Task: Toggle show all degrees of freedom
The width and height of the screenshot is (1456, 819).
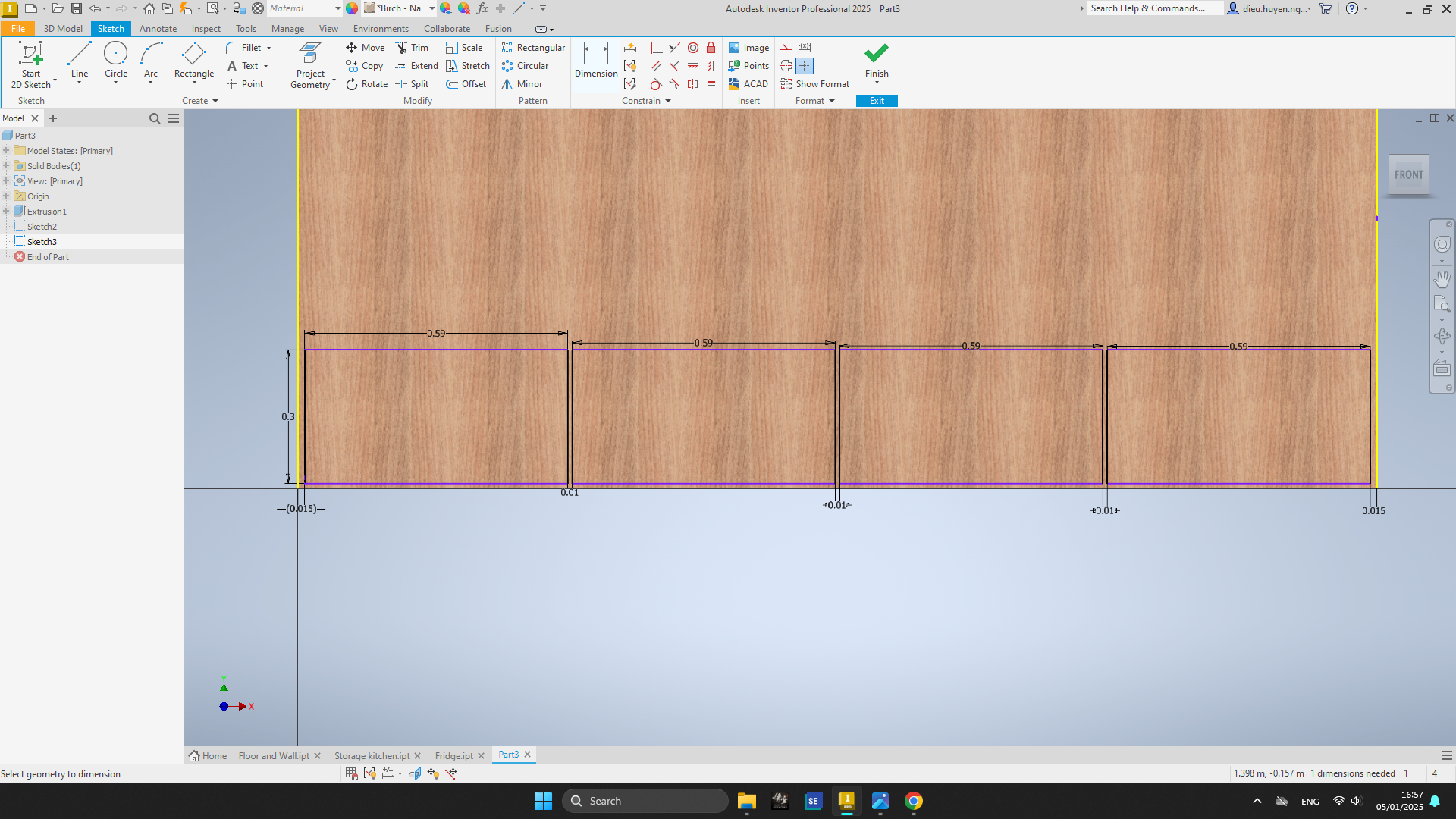Action: tap(433, 773)
